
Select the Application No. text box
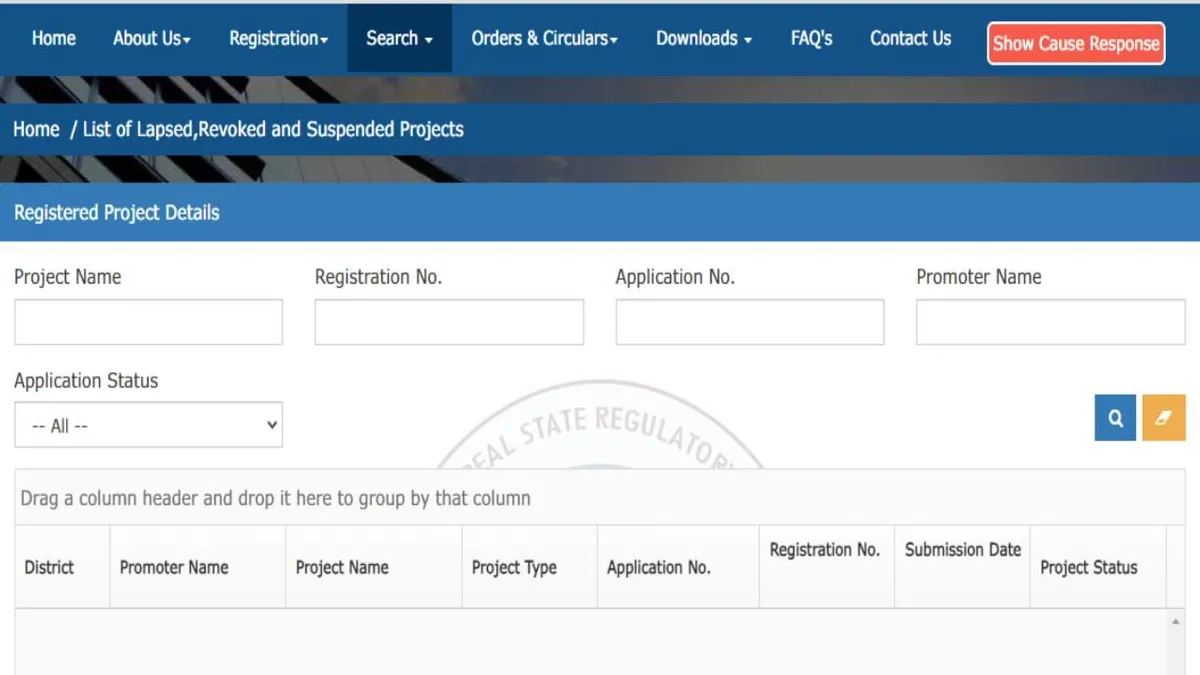click(749, 322)
